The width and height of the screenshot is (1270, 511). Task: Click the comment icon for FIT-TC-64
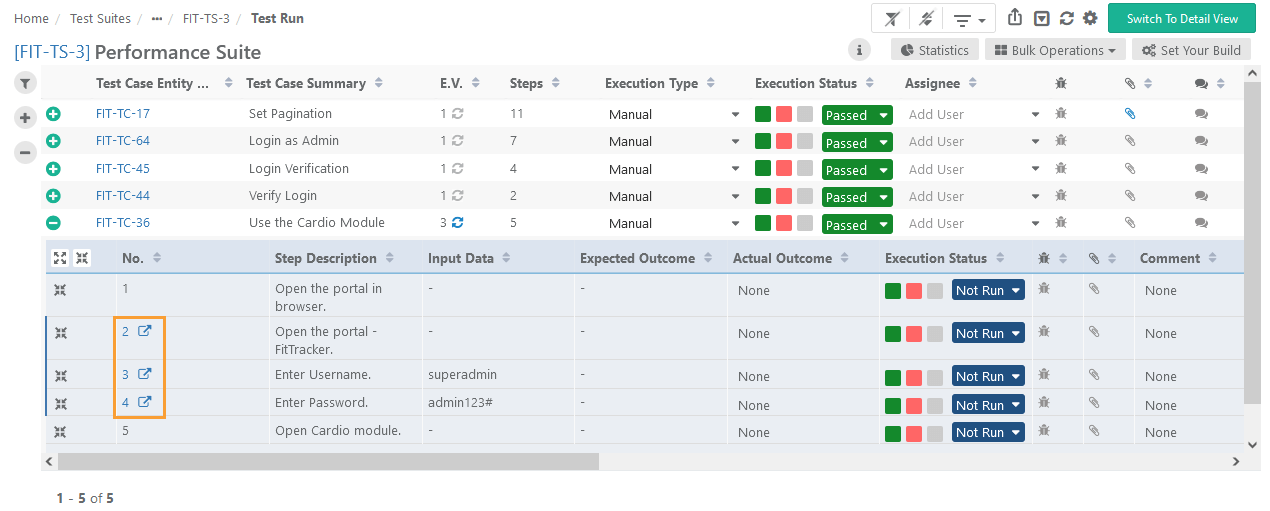coord(1201,141)
